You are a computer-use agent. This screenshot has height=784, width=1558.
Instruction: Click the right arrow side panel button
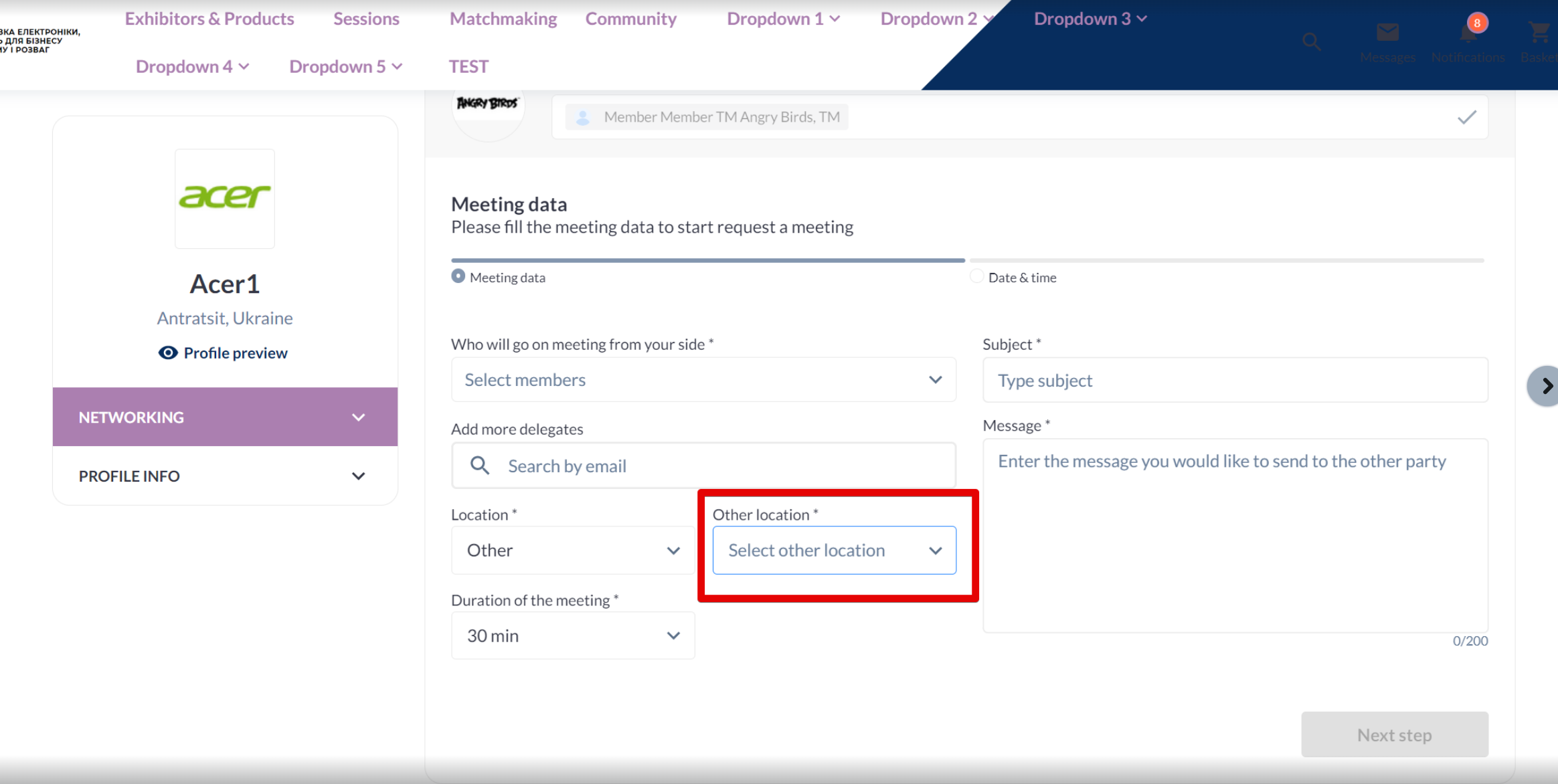1546,386
